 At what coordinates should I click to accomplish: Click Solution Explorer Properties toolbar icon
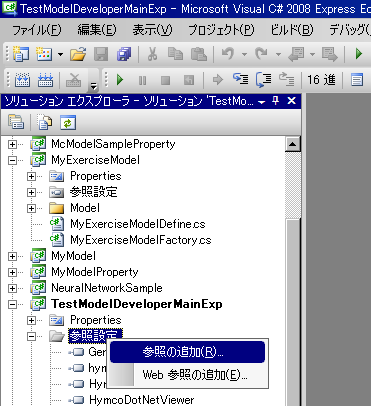coord(16,122)
